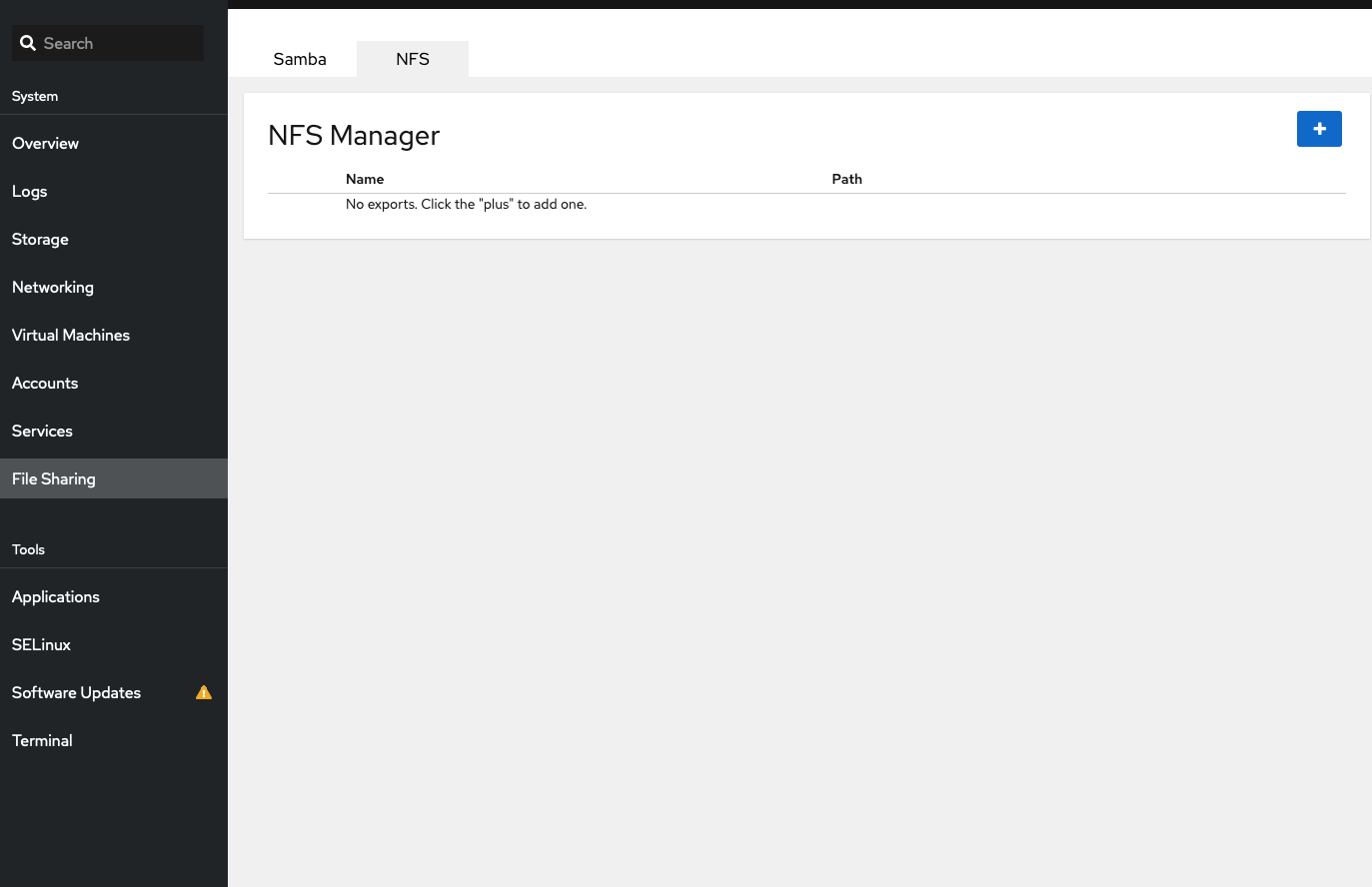Go to Logs in the sidebar
1372x887 pixels.
coord(114,191)
